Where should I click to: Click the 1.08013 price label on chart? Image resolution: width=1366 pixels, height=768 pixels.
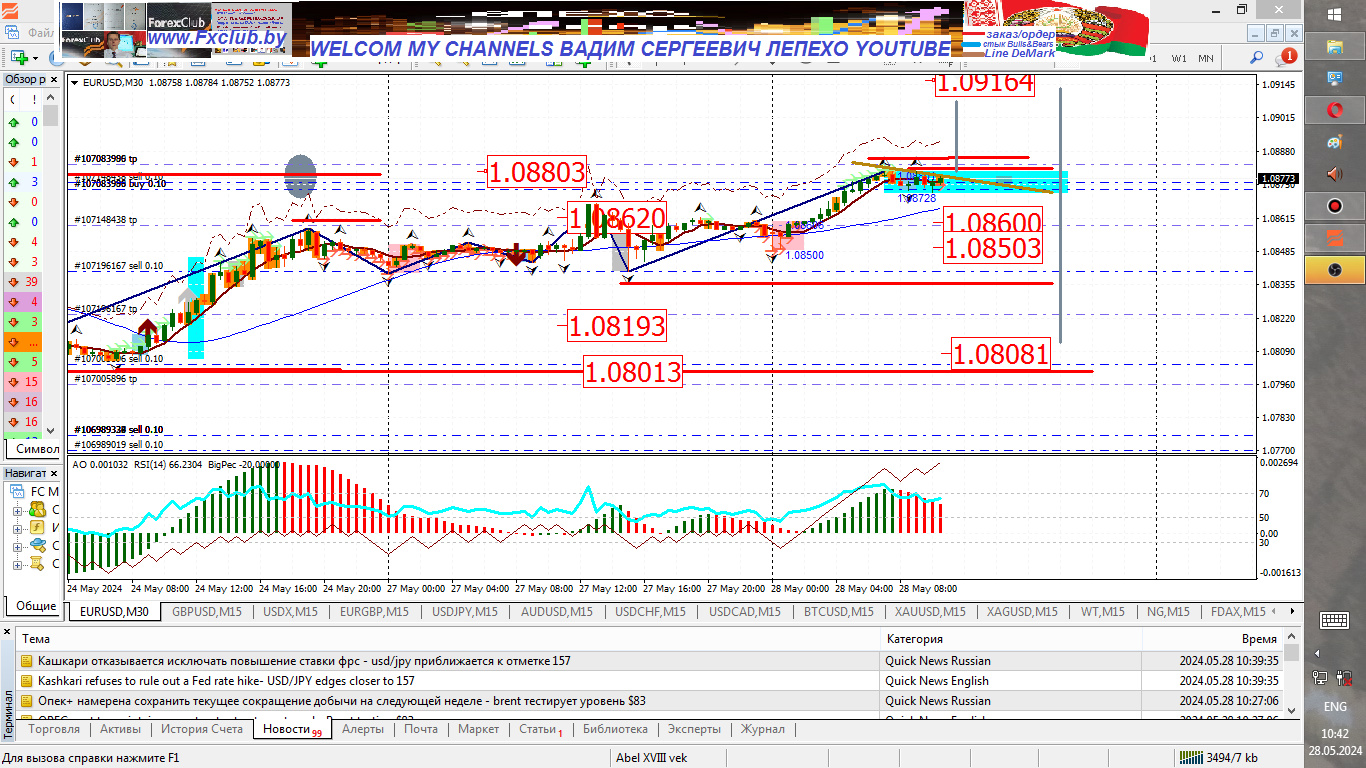coord(633,373)
